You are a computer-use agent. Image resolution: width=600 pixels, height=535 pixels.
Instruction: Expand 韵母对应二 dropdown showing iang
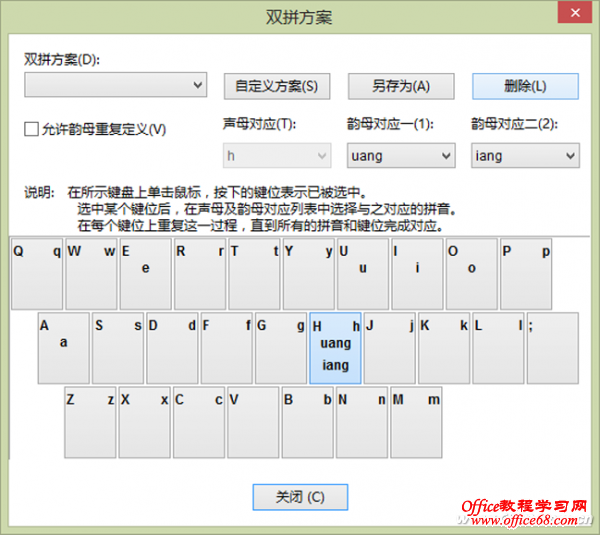click(525, 156)
